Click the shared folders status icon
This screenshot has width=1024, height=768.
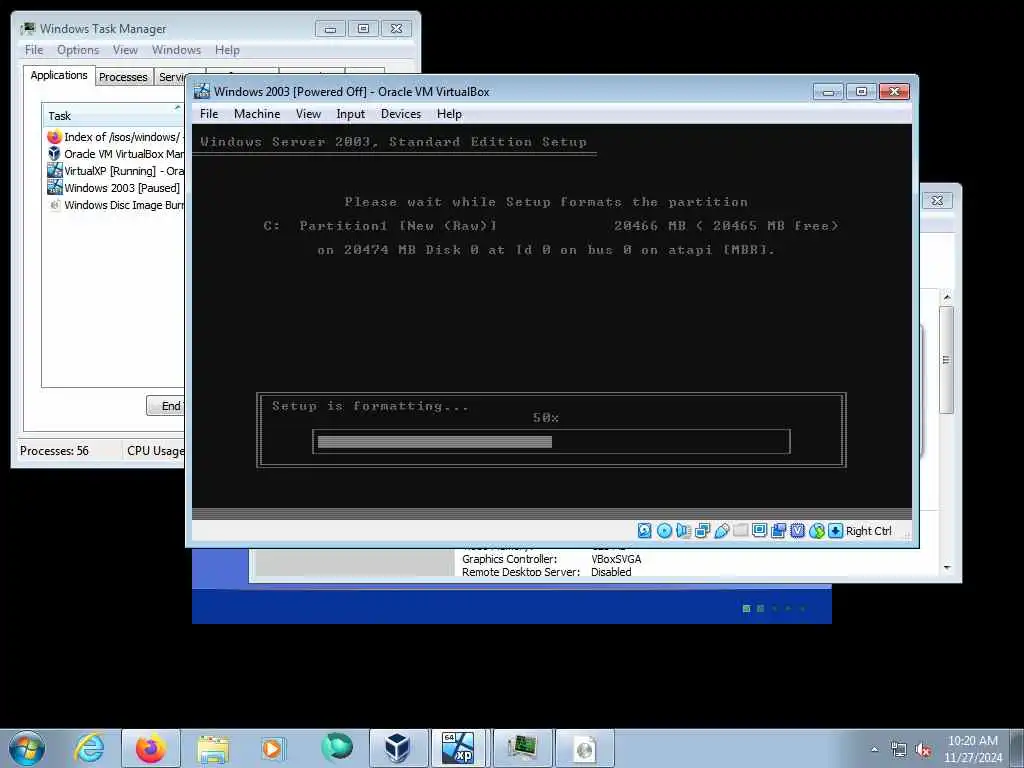[x=741, y=530]
